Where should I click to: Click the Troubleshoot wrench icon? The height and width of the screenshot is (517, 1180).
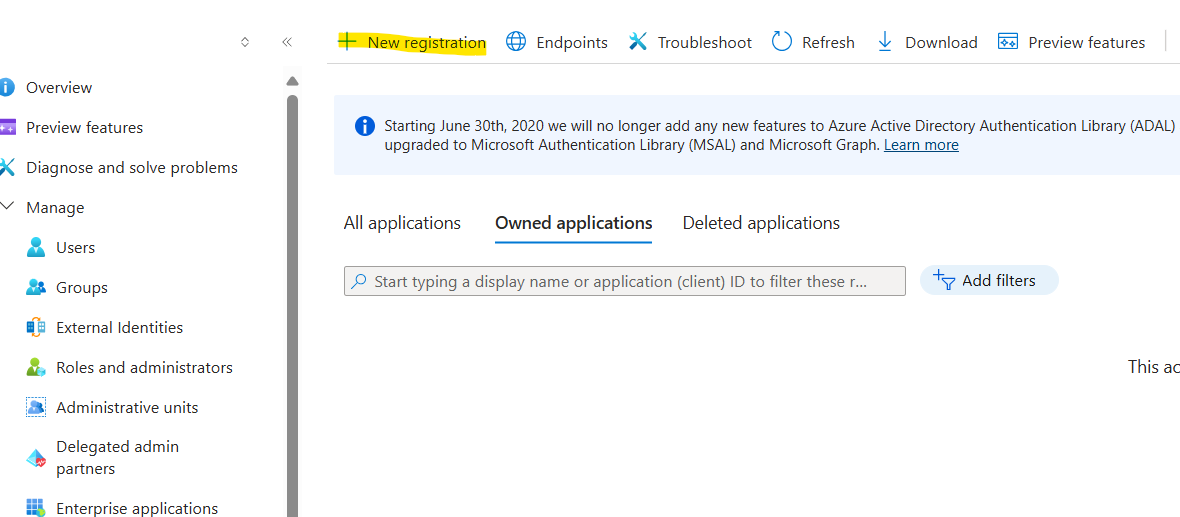638,41
